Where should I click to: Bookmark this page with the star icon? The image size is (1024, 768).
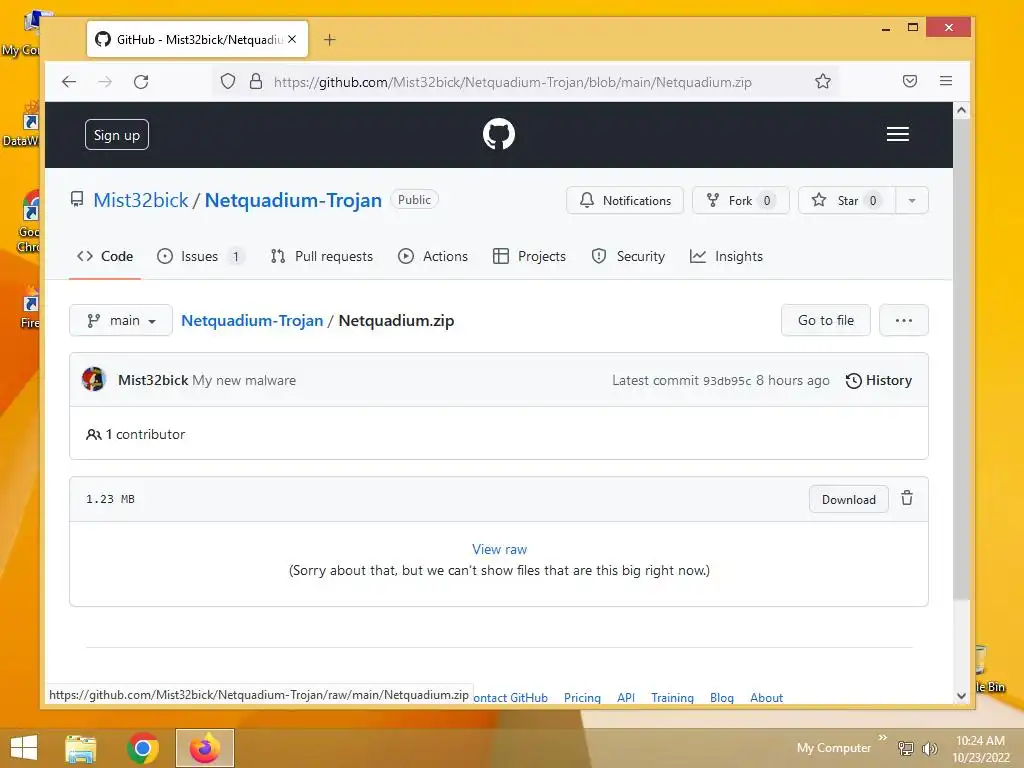pyautogui.click(x=823, y=82)
